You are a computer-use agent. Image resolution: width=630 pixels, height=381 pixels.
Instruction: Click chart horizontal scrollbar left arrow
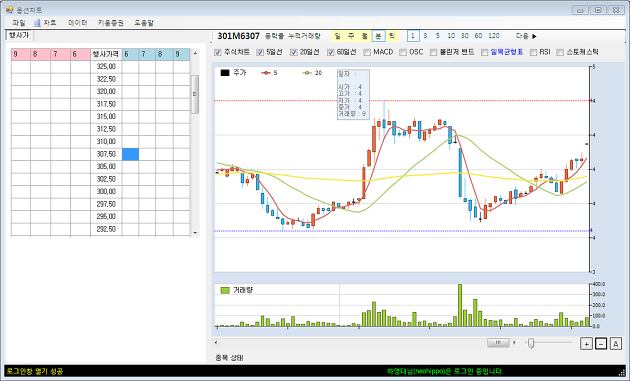point(216,343)
